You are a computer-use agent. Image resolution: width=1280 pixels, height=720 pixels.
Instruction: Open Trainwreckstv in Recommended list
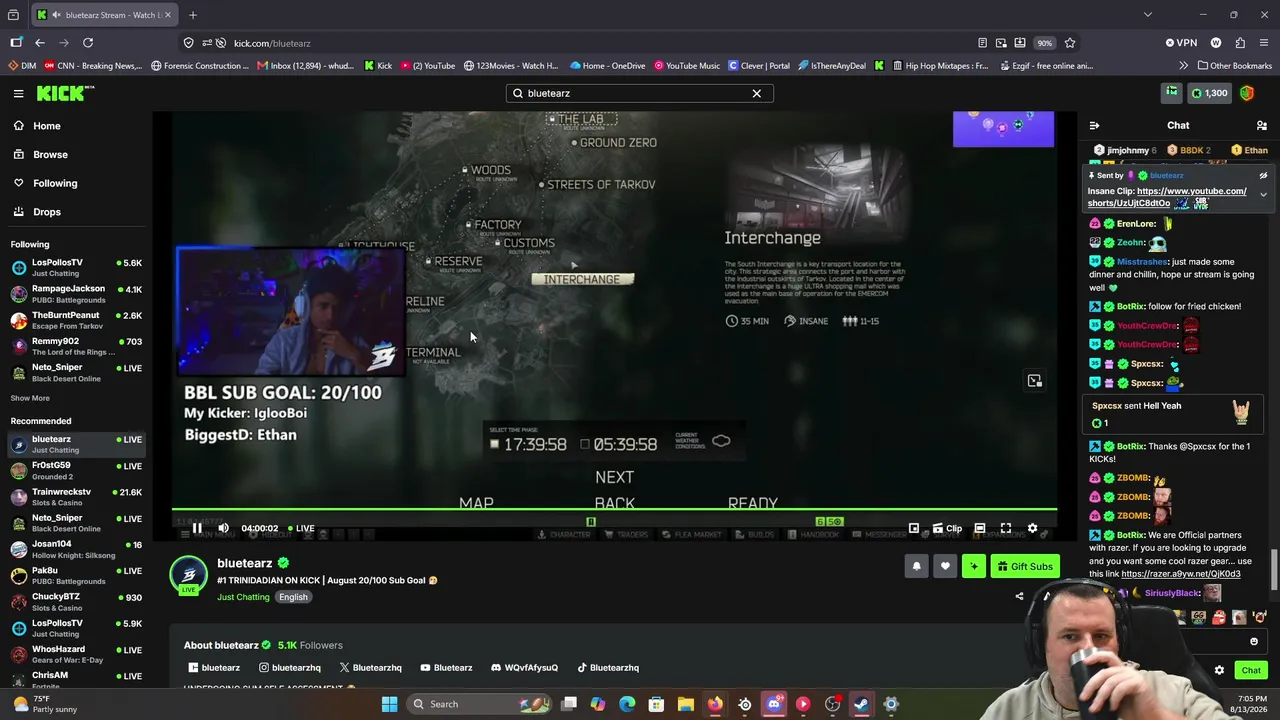click(76, 497)
